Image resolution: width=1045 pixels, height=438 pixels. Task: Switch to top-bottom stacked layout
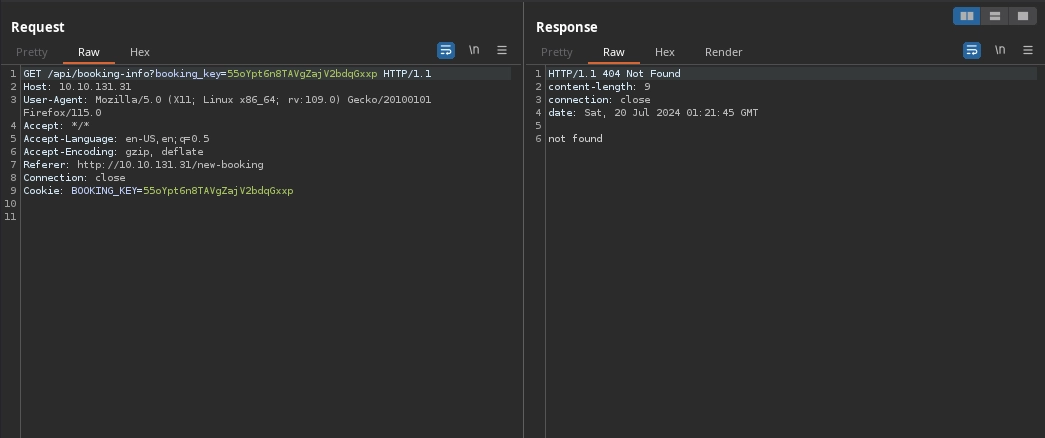click(994, 16)
